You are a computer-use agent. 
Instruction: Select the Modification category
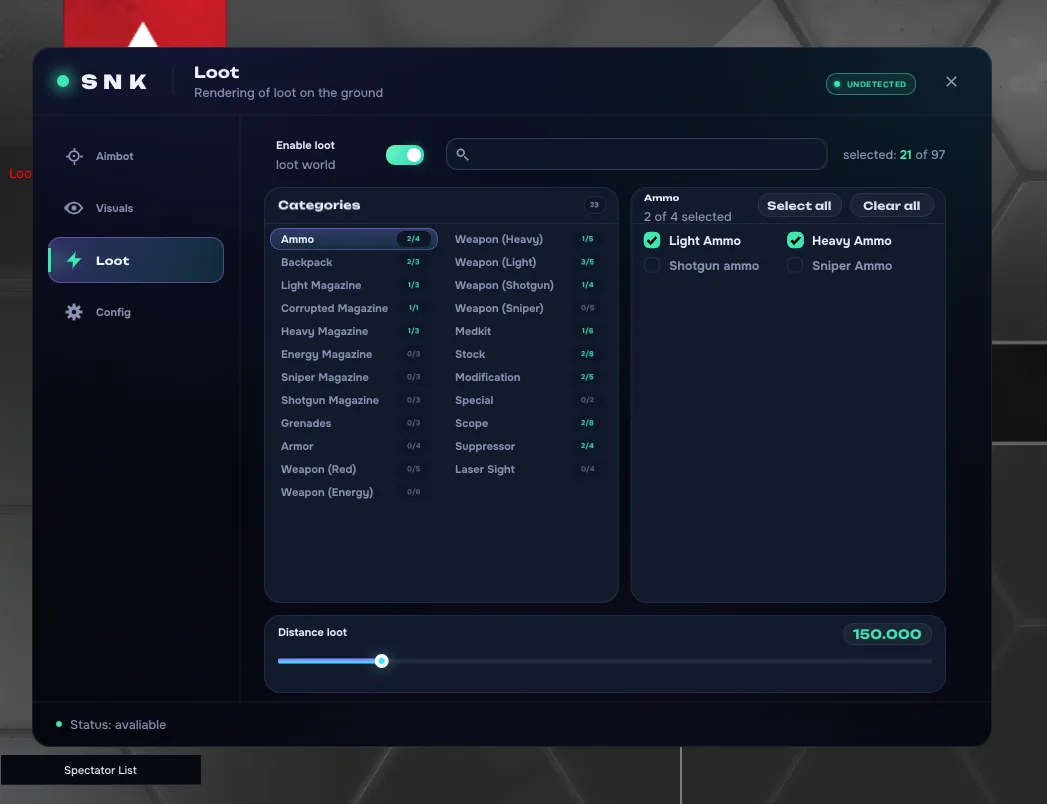click(528, 377)
